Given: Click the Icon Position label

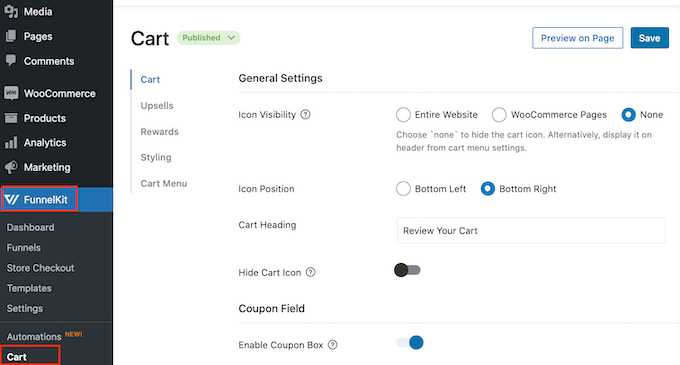Looking at the screenshot, I should [266, 189].
